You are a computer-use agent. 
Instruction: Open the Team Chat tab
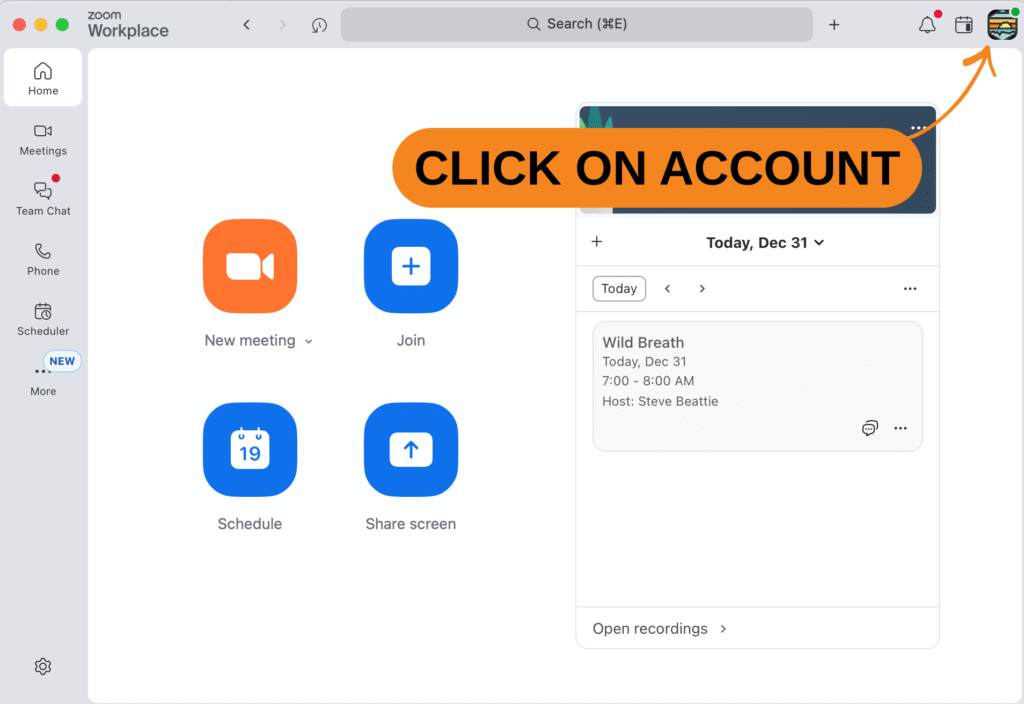pyautogui.click(x=43, y=198)
